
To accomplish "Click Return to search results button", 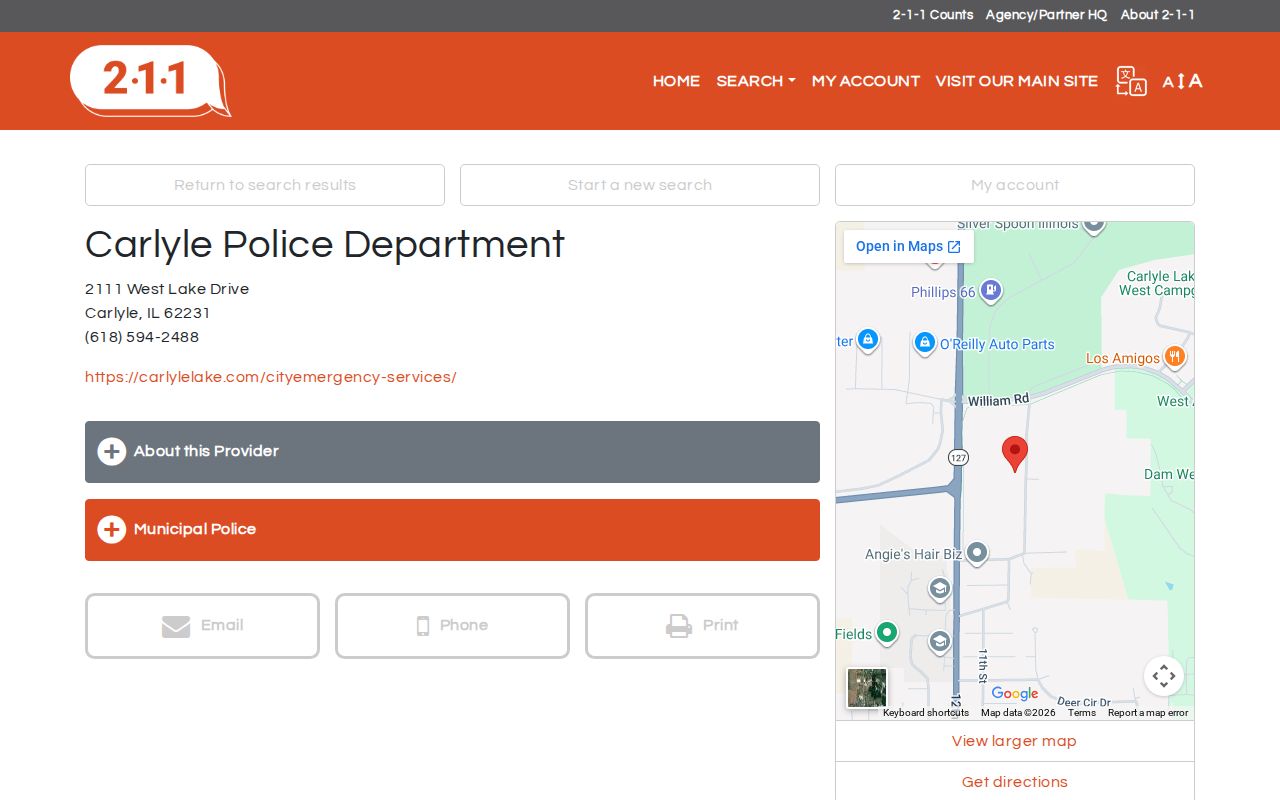I will [265, 185].
